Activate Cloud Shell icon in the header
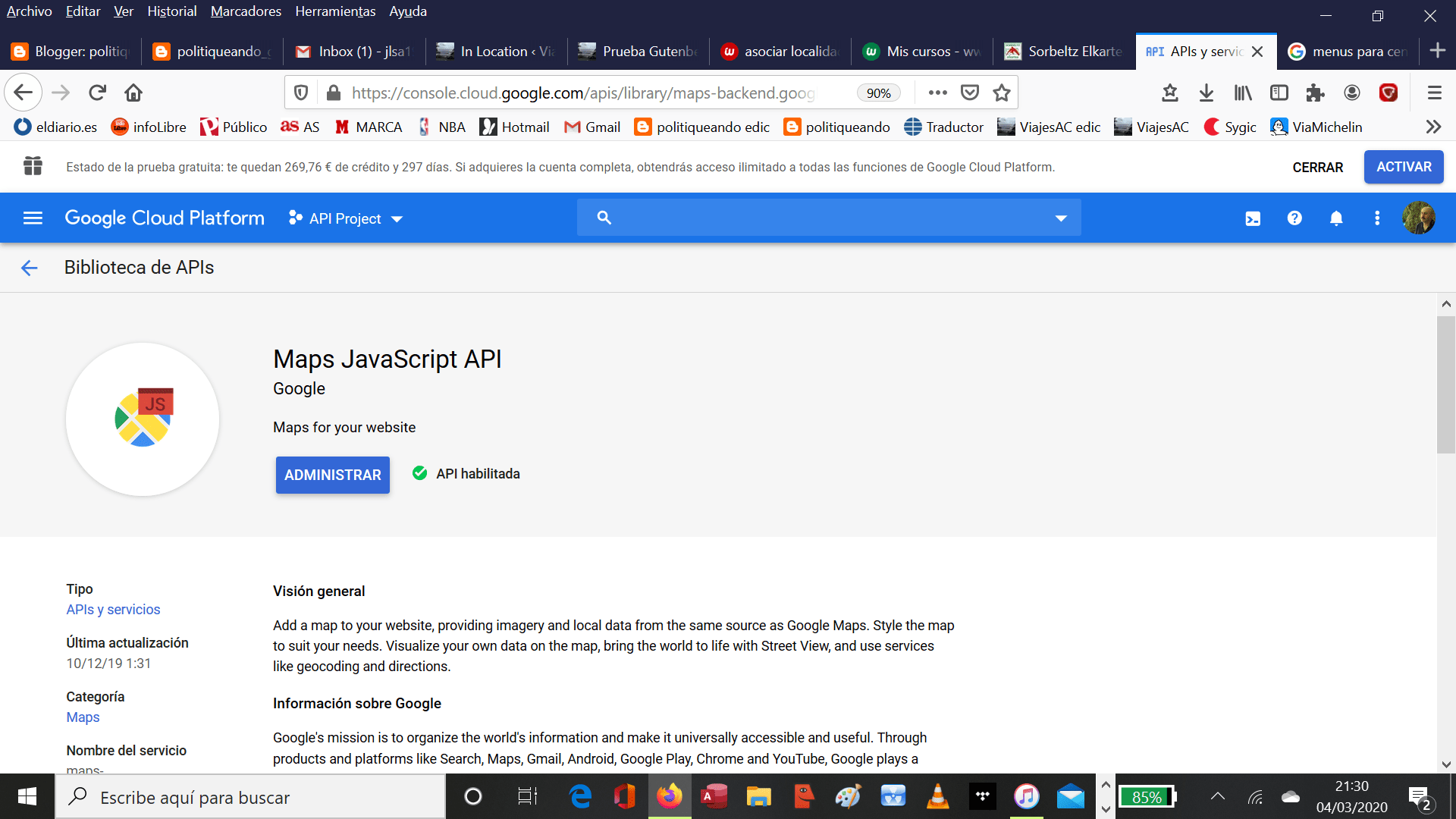Screen dimensions: 1456x819 click(x=1253, y=218)
